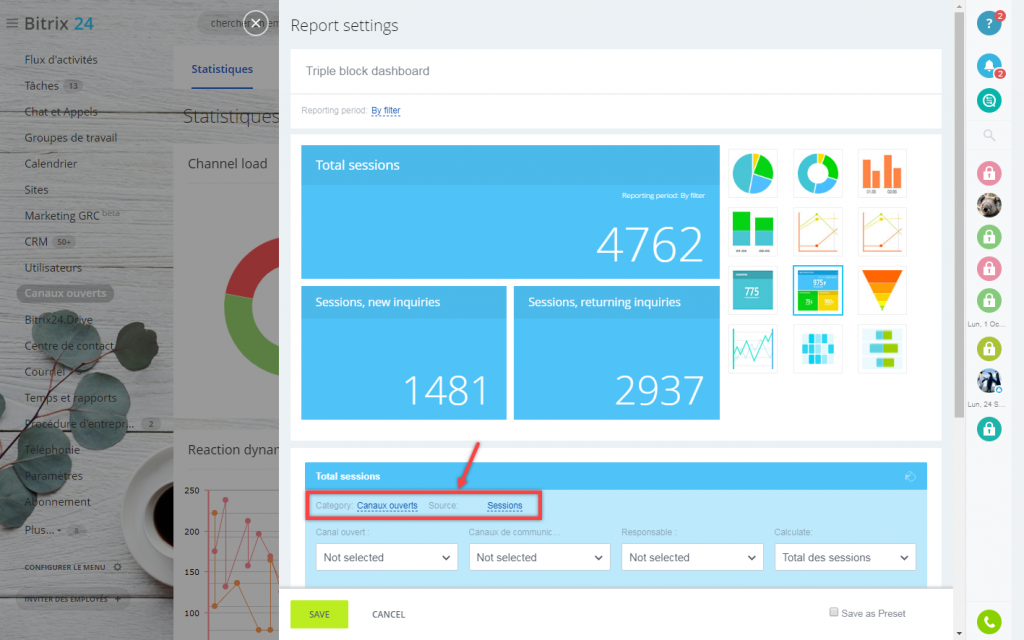The height and width of the screenshot is (640, 1024).
Task: Choose the orange bar chart widget
Action: point(882,174)
